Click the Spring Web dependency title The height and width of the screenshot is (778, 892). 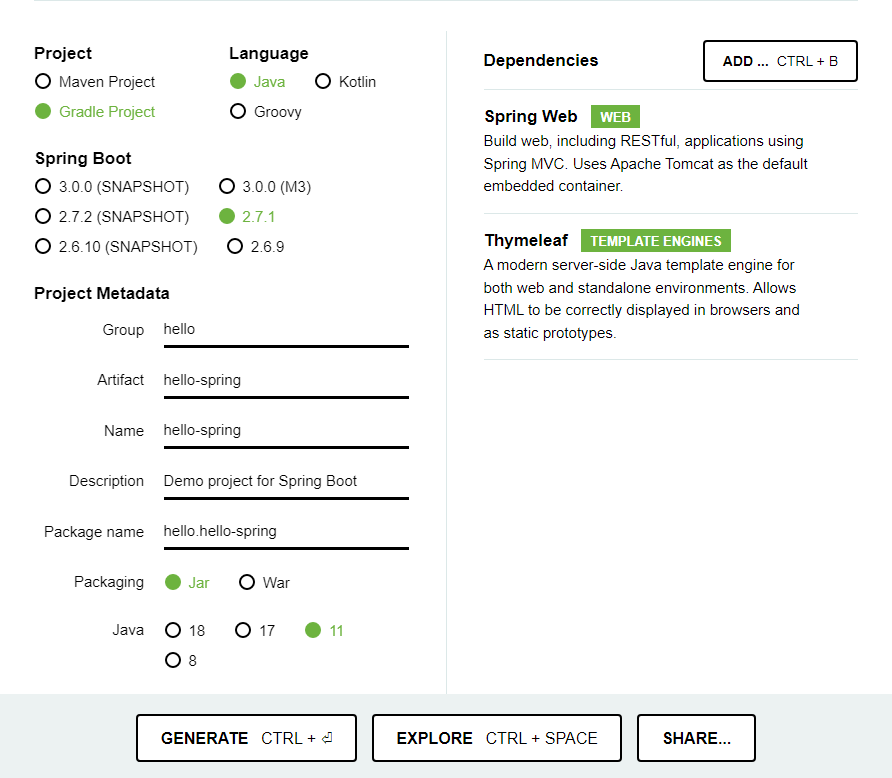(531, 117)
